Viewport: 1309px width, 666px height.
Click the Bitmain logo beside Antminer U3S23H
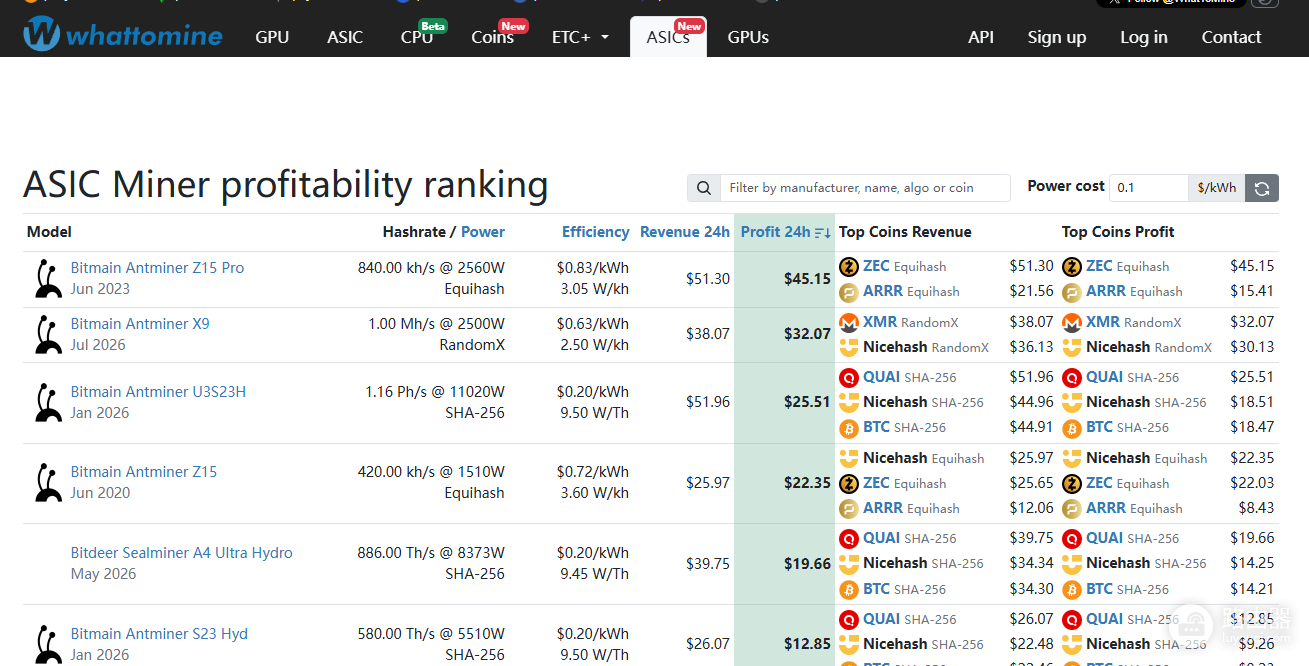click(x=47, y=403)
